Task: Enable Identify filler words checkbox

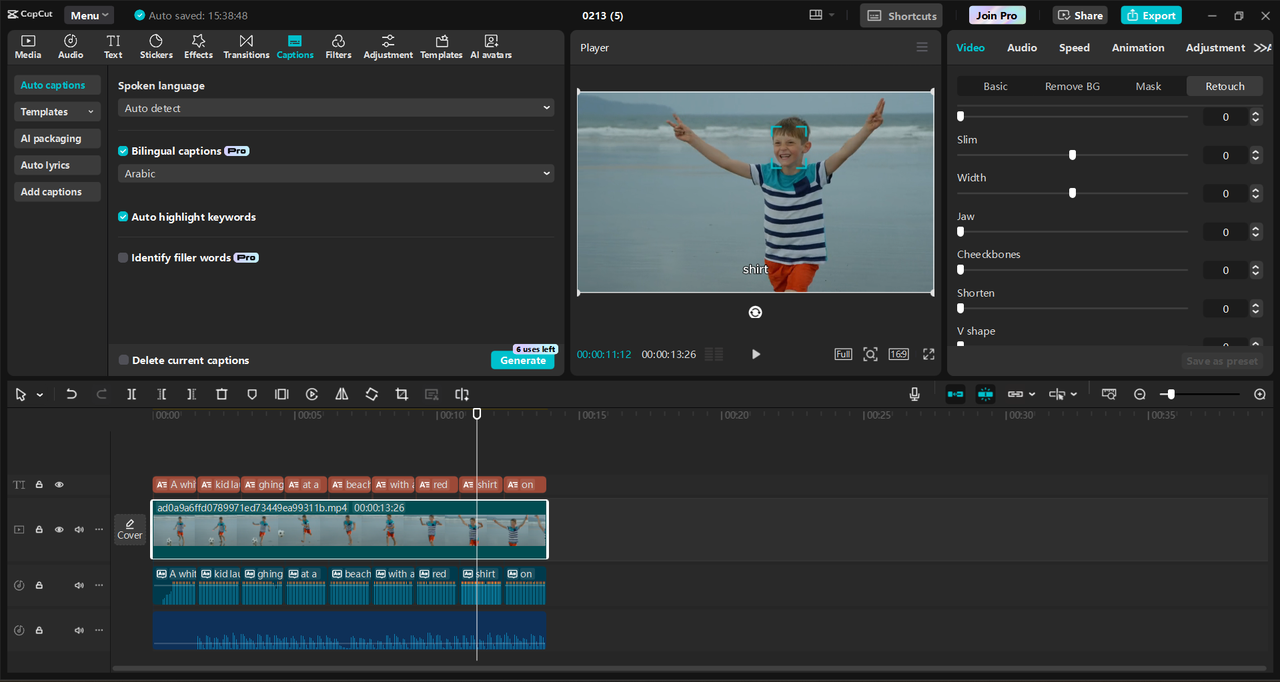Action: 123,258
